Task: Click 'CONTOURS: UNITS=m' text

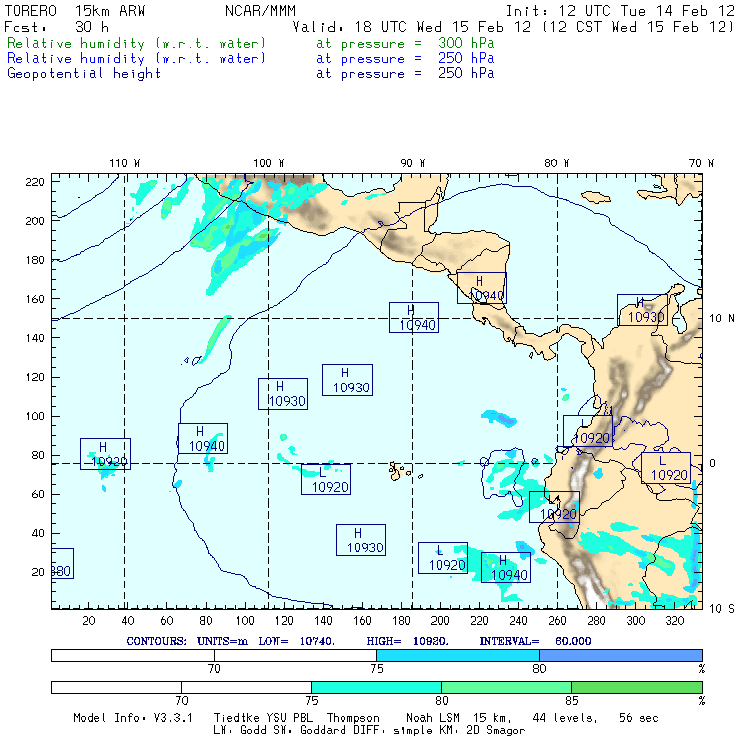Action: click(187, 641)
